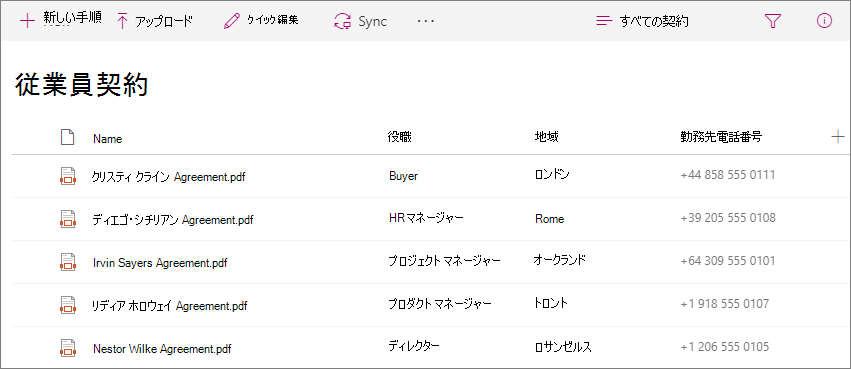Click the plus icon for 新しい手順
The width and height of the screenshot is (851, 369).
pos(27,21)
